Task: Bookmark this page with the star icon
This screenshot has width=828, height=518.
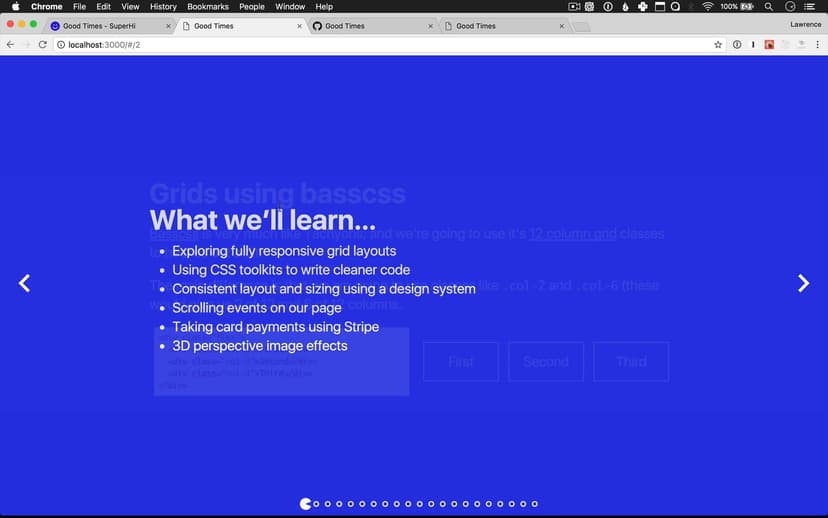Action: click(718, 45)
